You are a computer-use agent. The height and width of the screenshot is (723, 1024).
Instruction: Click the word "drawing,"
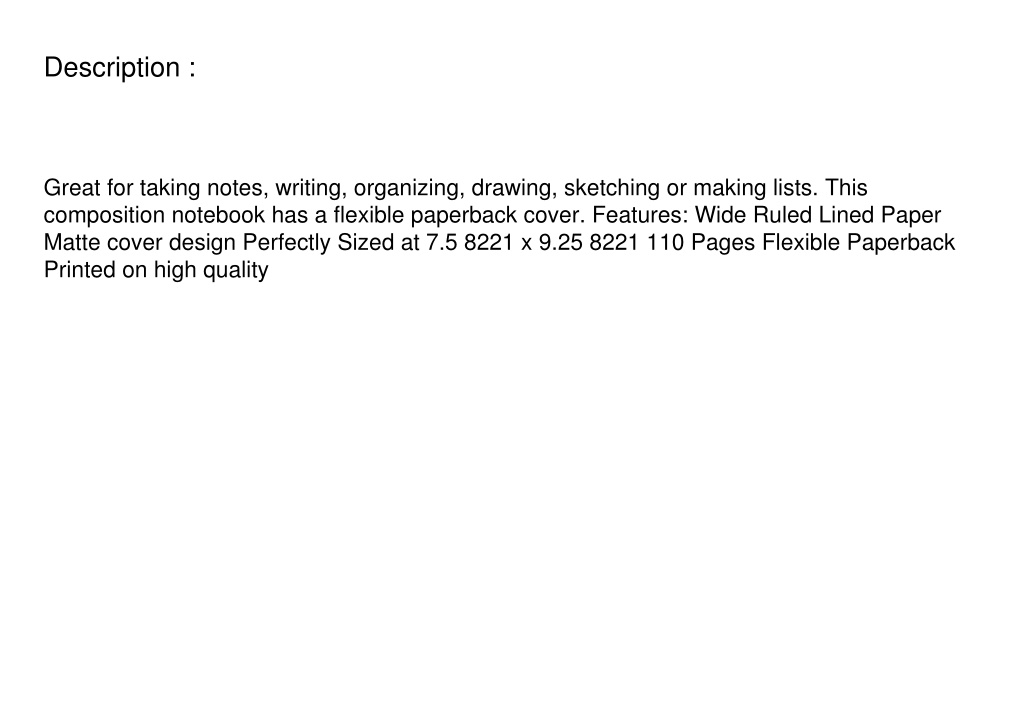click(514, 188)
